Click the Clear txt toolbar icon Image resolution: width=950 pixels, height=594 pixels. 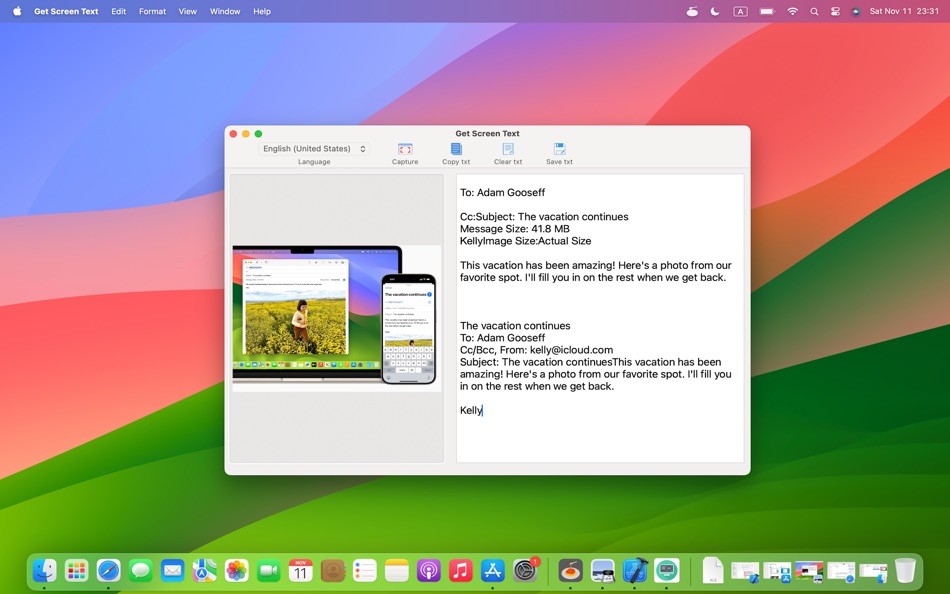click(x=508, y=149)
